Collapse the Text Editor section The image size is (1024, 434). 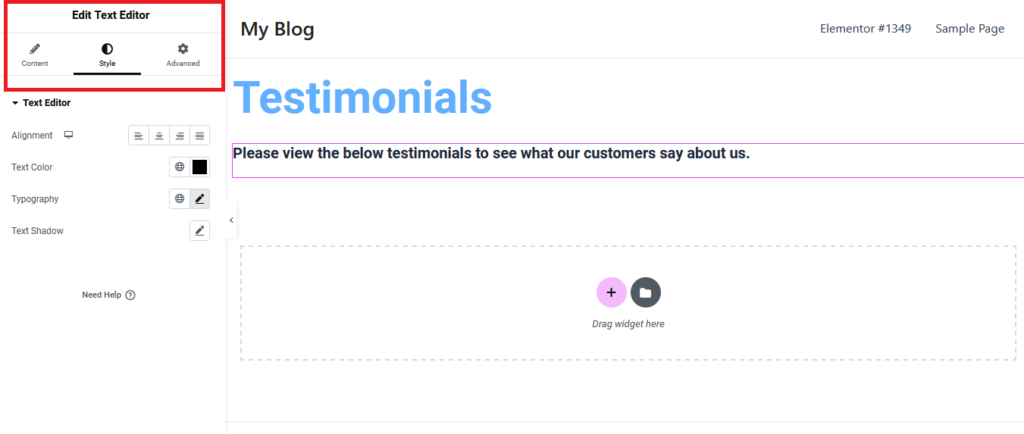click(41, 103)
